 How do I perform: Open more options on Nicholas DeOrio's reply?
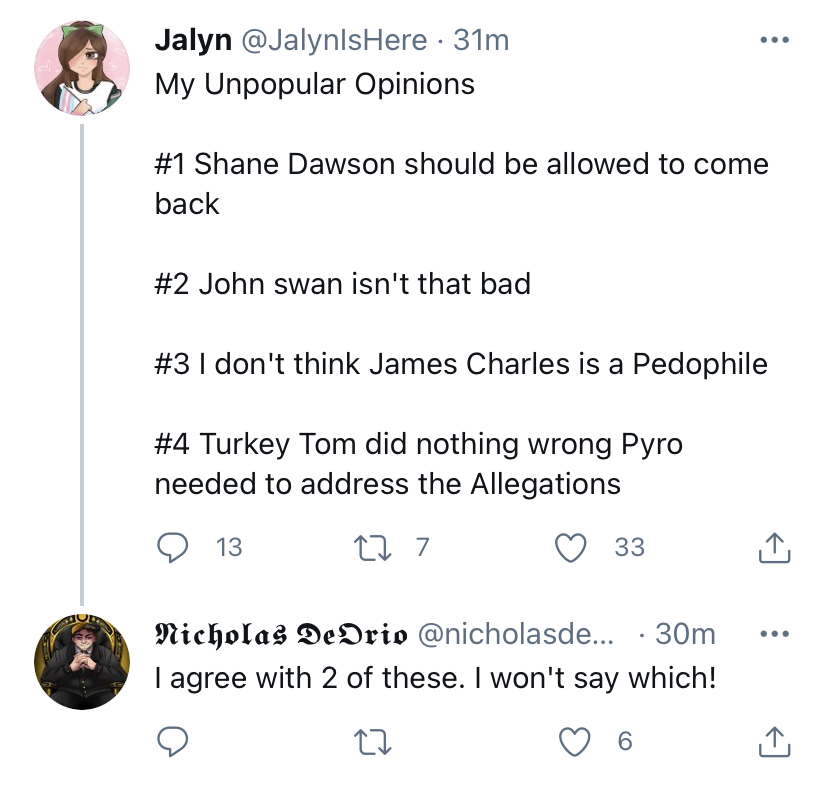pyautogui.click(x=775, y=633)
